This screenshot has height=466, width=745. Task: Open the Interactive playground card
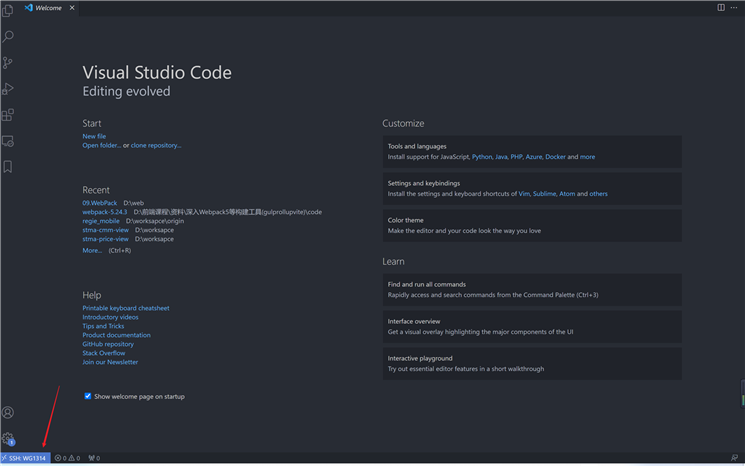[x=532, y=364]
